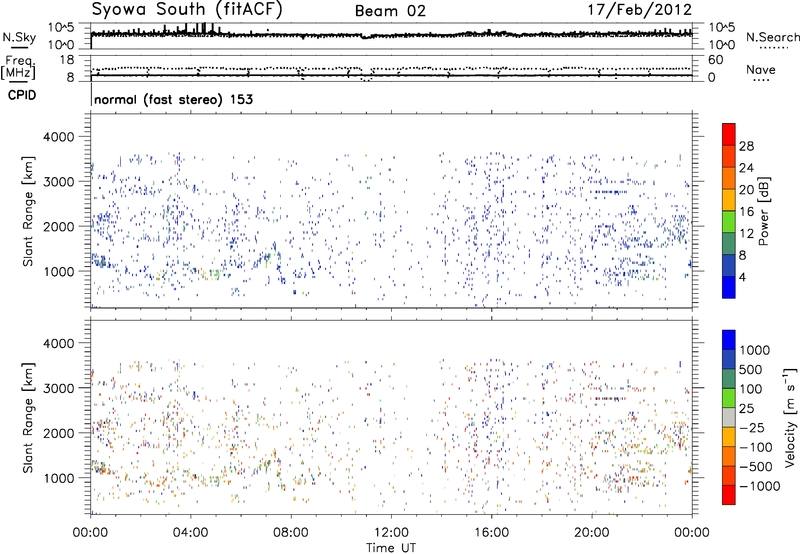Click the Velocity colorbar value -1000
The width and height of the screenshot is (800, 554).
click(759, 486)
